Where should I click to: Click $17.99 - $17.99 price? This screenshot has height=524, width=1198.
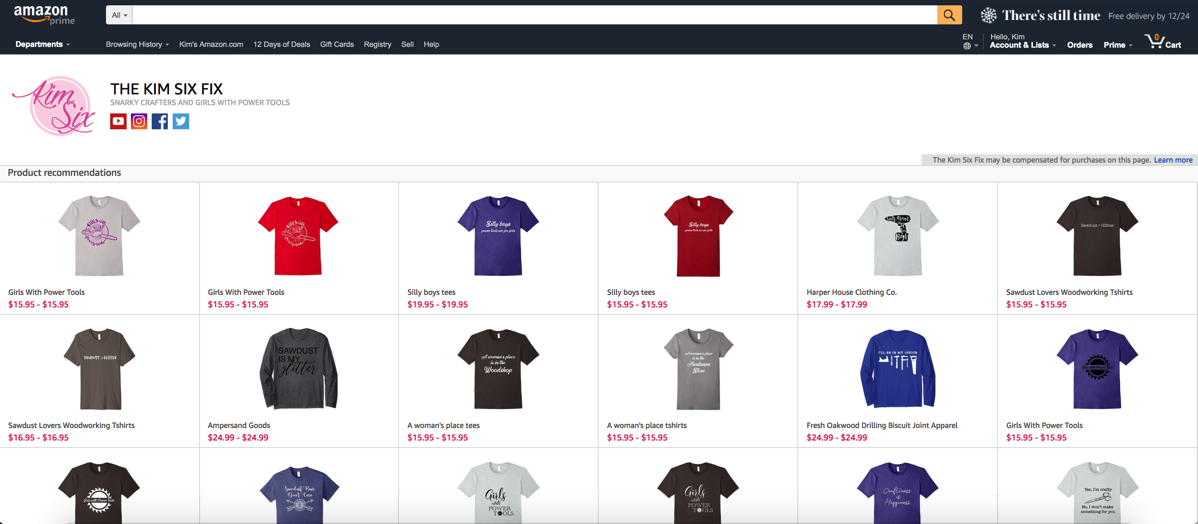click(837, 305)
